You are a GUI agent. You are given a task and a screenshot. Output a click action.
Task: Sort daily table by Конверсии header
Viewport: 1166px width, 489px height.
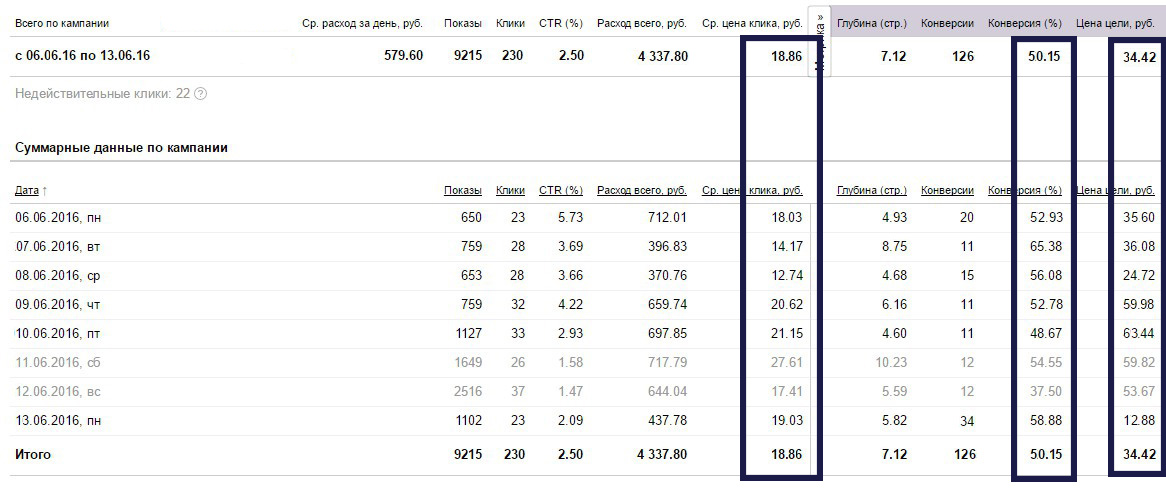click(x=947, y=191)
